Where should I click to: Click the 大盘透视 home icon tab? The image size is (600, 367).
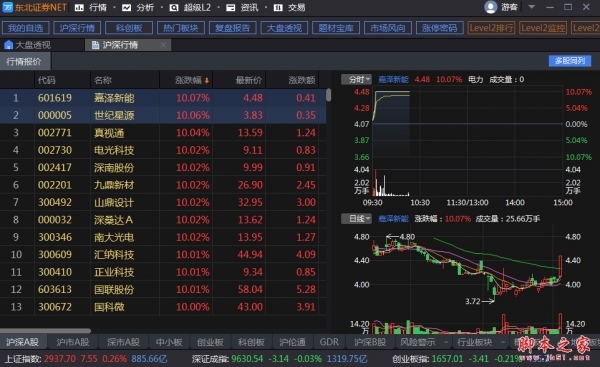[x=8, y=45]
